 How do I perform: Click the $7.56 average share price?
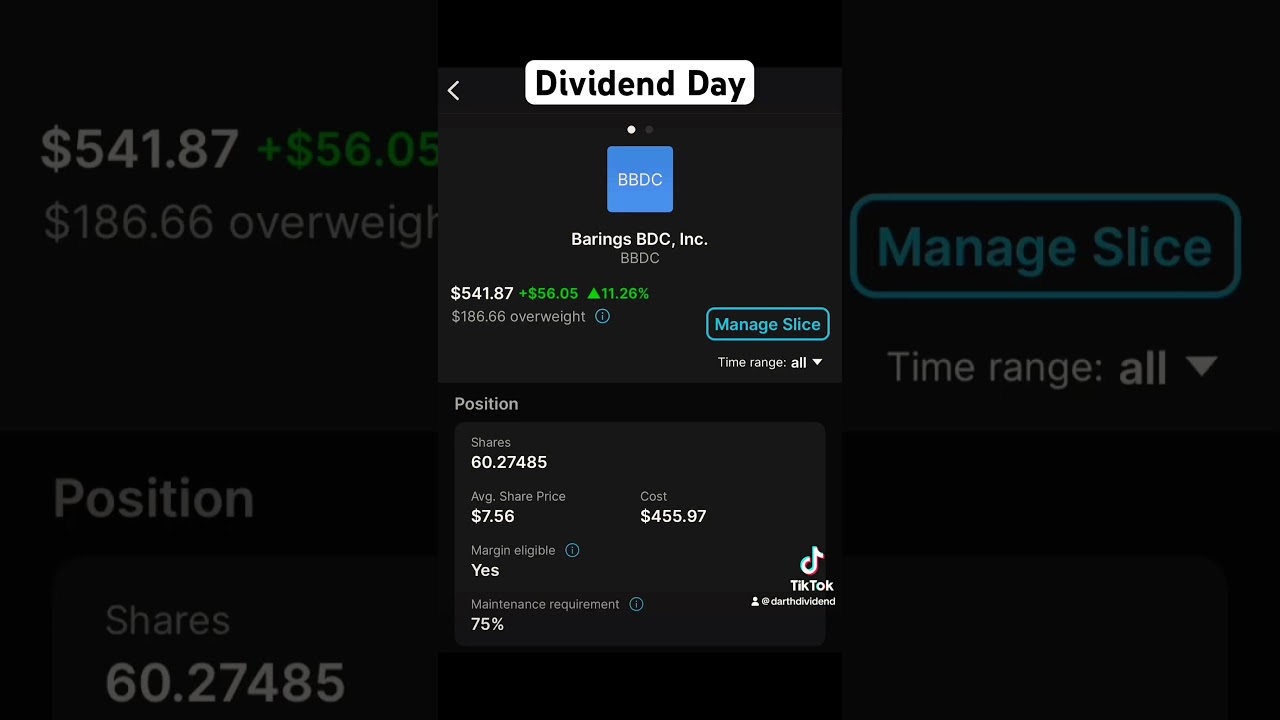tap(493, 516)
